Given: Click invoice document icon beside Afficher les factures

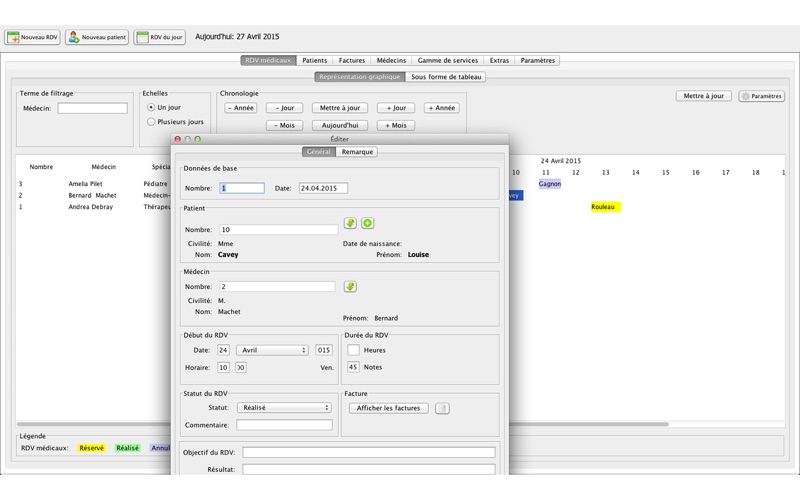Looking at the screenshot, I should (x=442, y=408).
